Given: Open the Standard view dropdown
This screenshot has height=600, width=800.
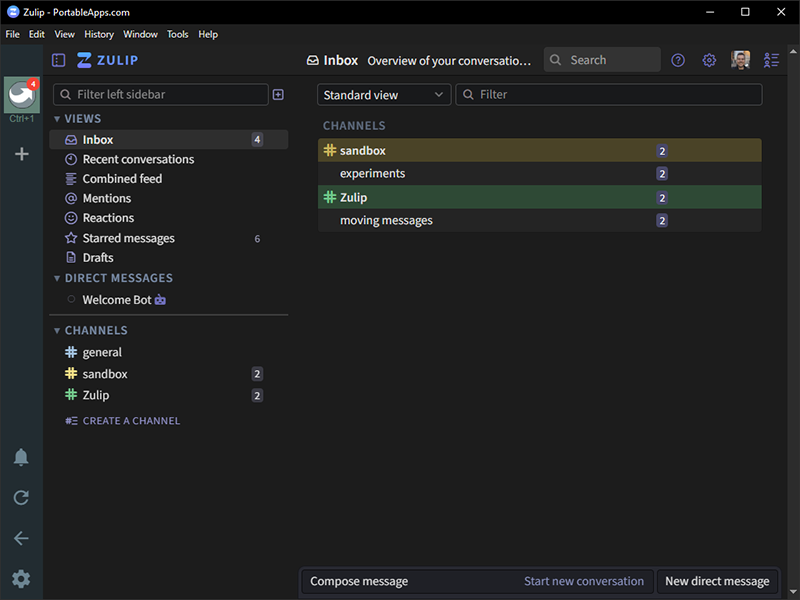Looking at the screenshot, I should point(385,95).
